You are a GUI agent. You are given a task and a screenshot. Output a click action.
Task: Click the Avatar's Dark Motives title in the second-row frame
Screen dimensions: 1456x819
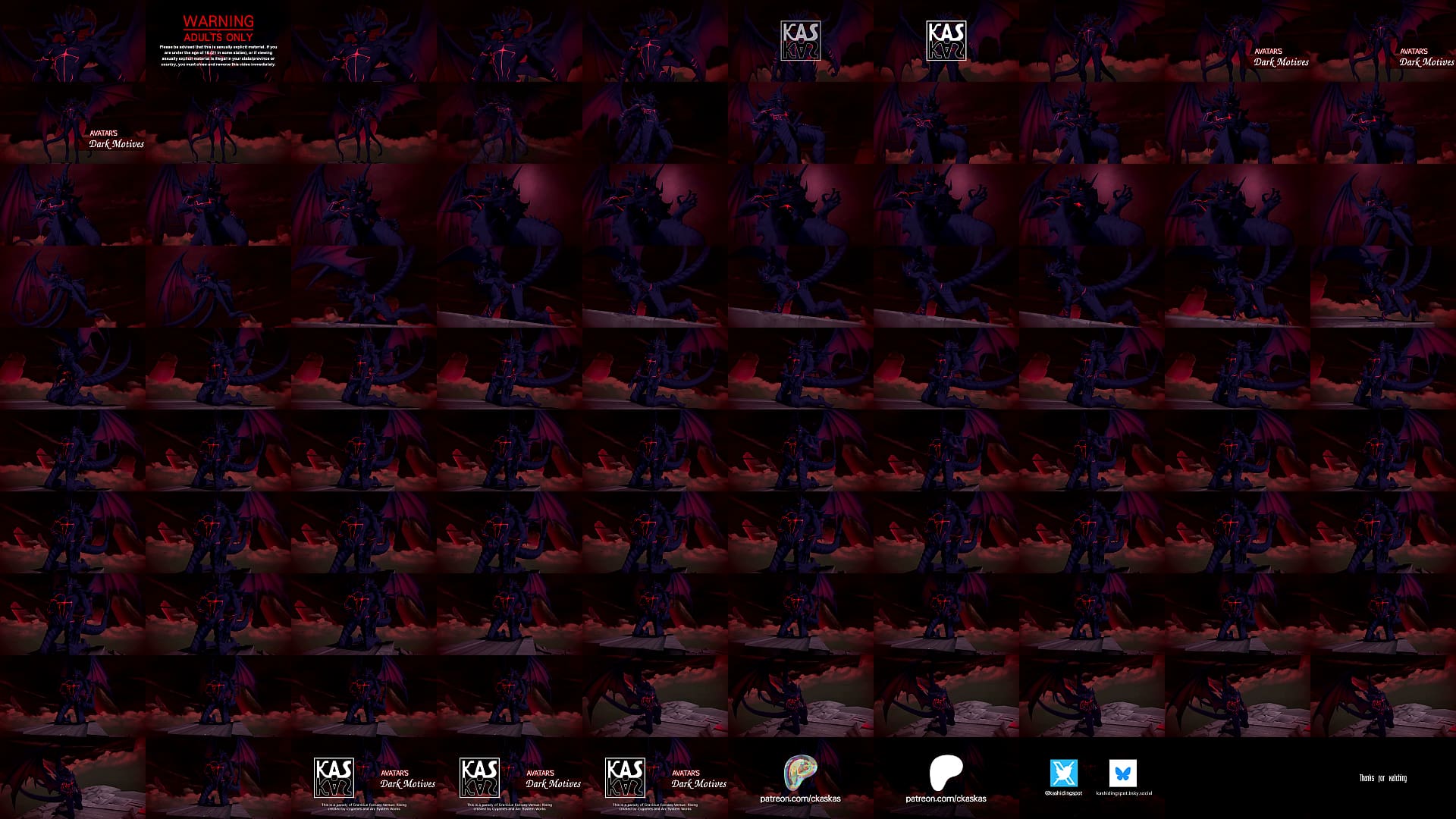point(116,139)
